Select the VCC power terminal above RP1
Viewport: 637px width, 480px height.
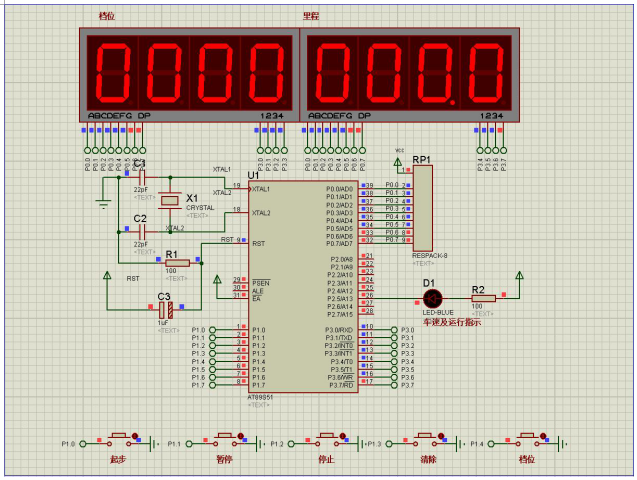pyautogui.click(x=398, y=162)
